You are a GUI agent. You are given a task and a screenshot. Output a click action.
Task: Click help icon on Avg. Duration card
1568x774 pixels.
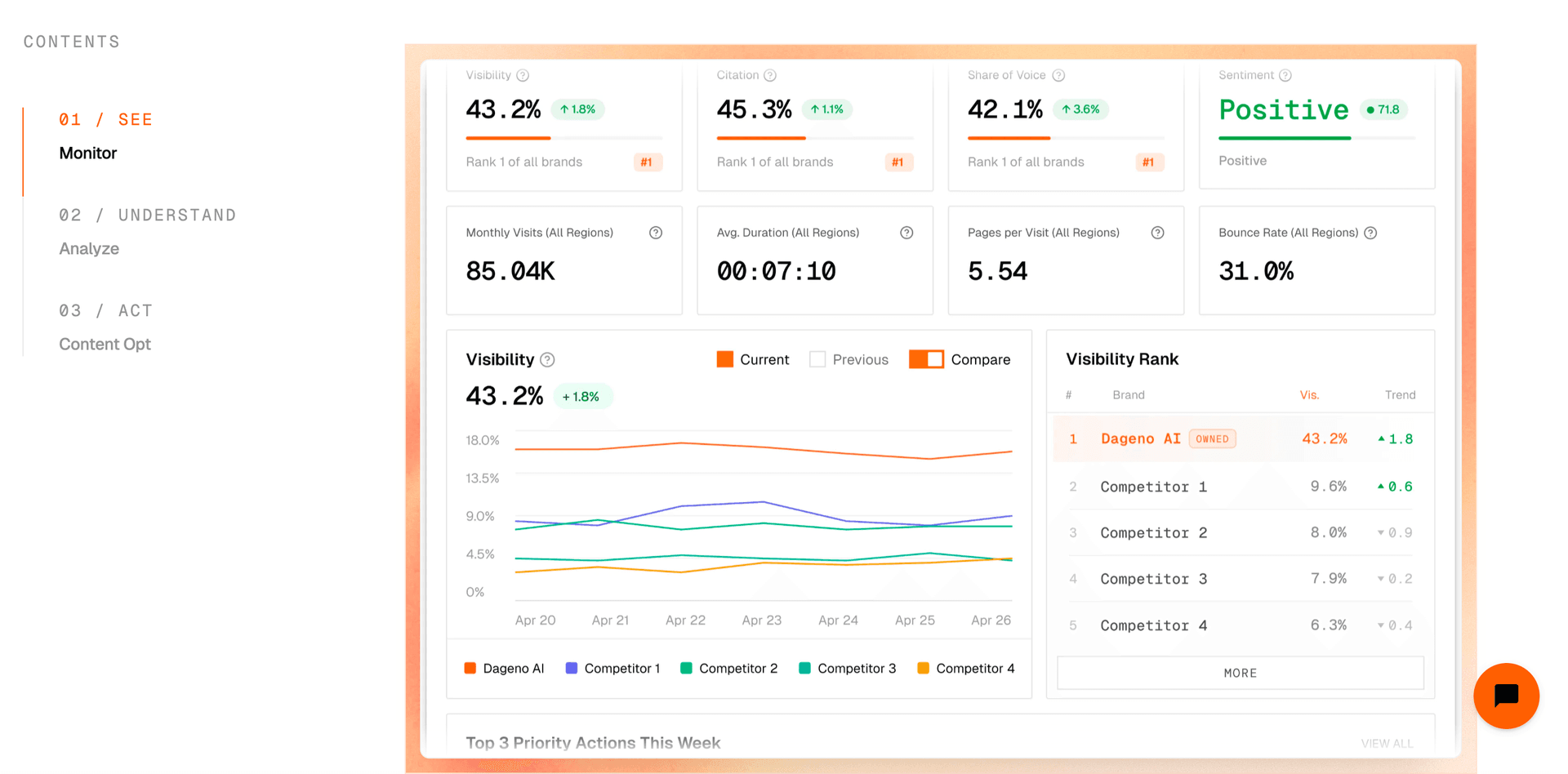(906, 233)
